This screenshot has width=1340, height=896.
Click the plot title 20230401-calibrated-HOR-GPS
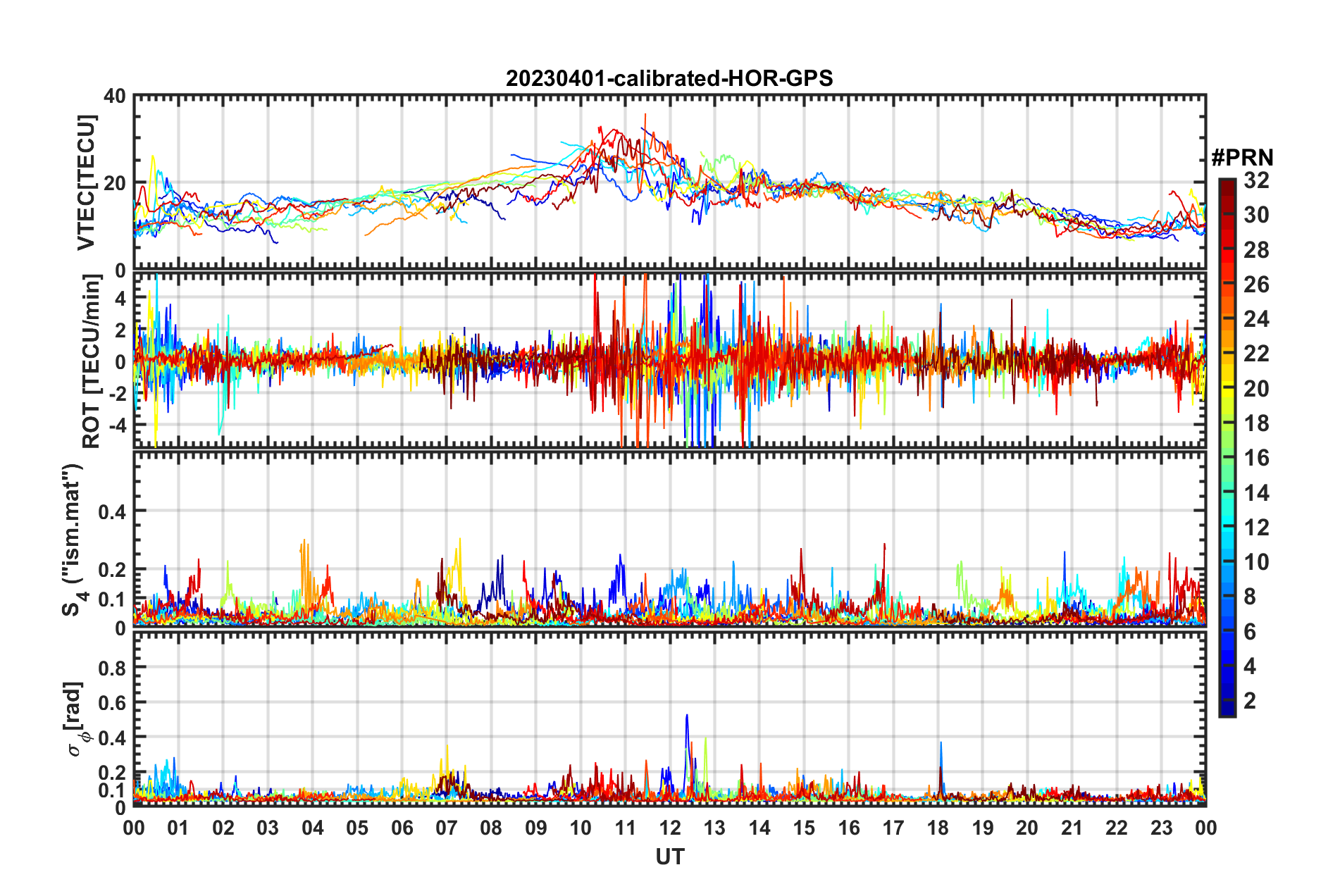click(669, 78)
